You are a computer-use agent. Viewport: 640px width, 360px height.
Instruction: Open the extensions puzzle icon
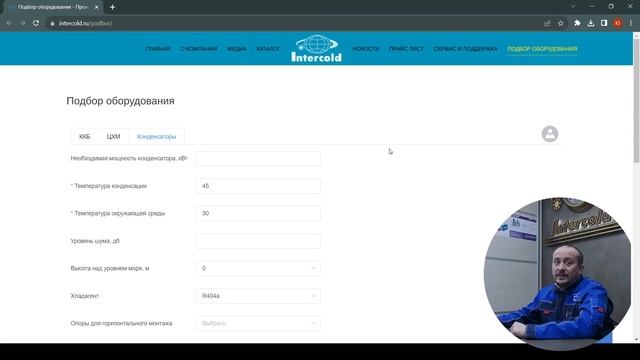point(577,23)
